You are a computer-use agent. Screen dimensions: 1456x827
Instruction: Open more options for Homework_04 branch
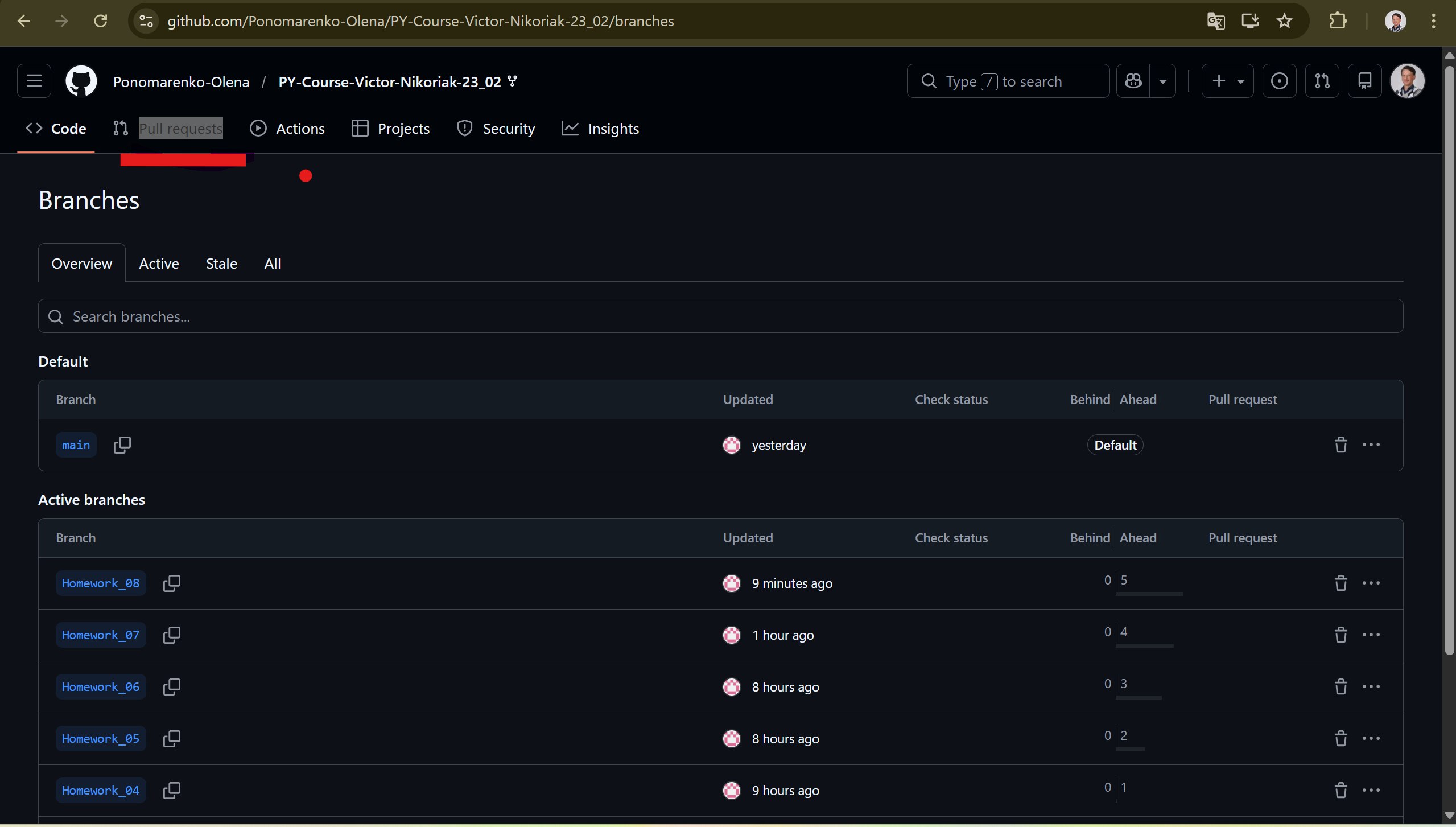1371,791
